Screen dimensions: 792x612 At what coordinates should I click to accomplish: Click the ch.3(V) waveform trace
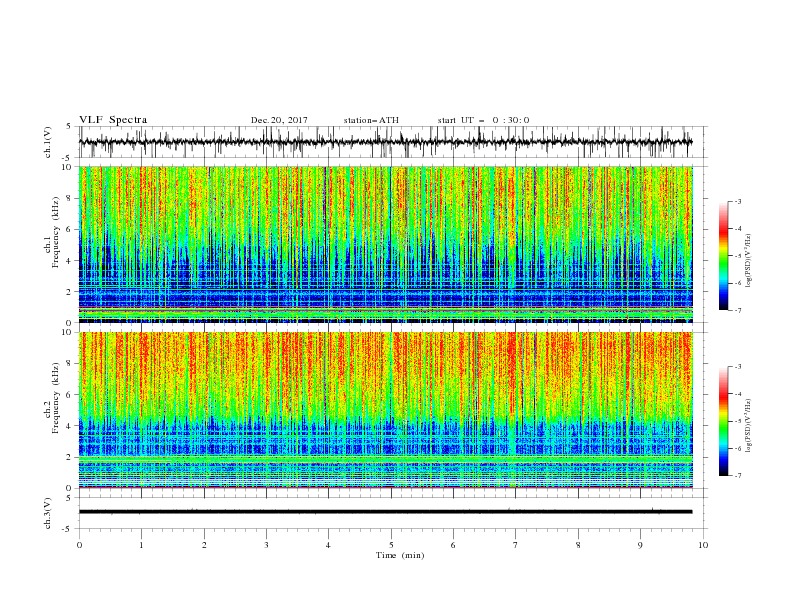(385, 512)
